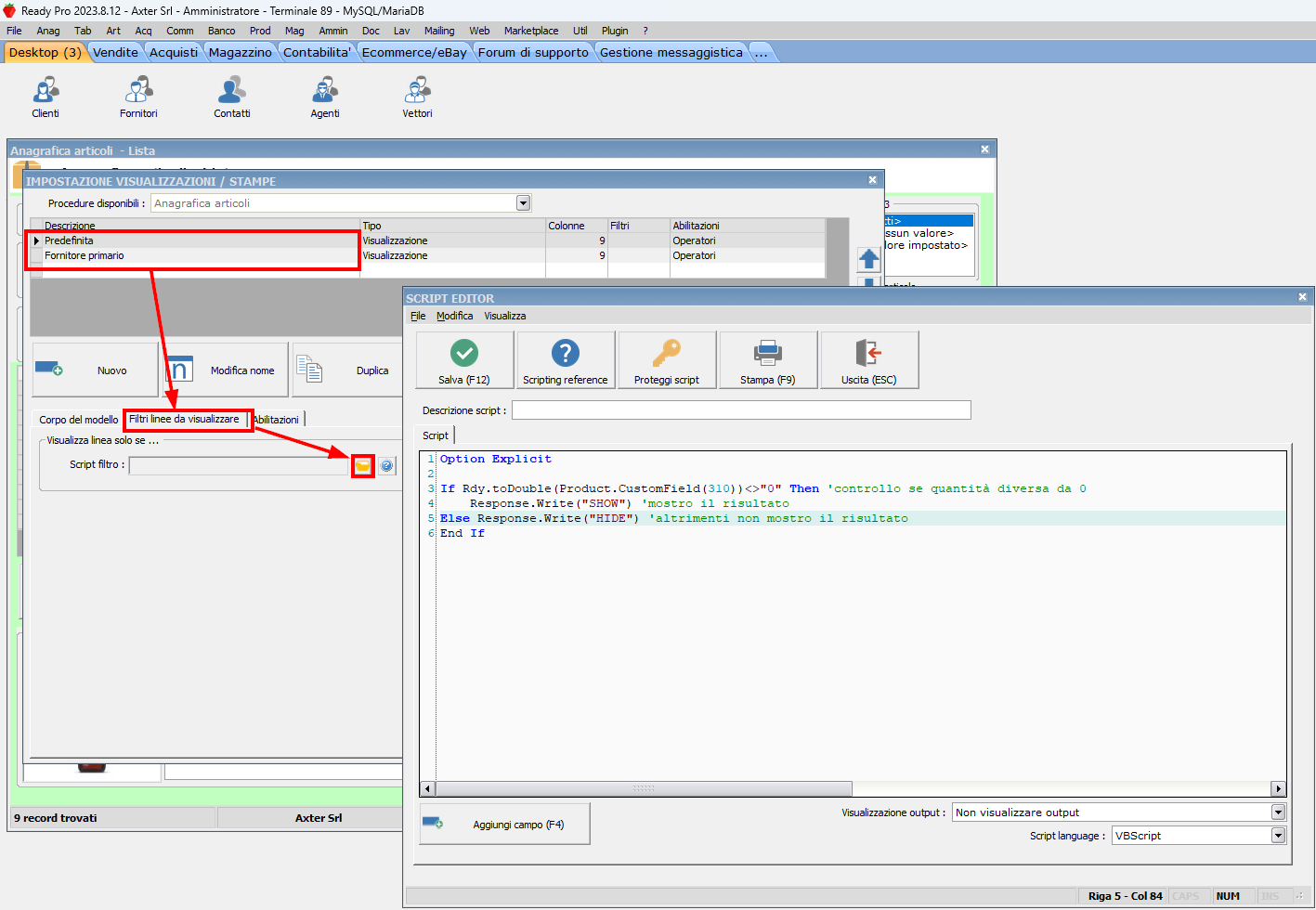Open the Contatti desktop icon
Image resolution: width=1316 pixels, height=910 pixels.
(232, 97)
